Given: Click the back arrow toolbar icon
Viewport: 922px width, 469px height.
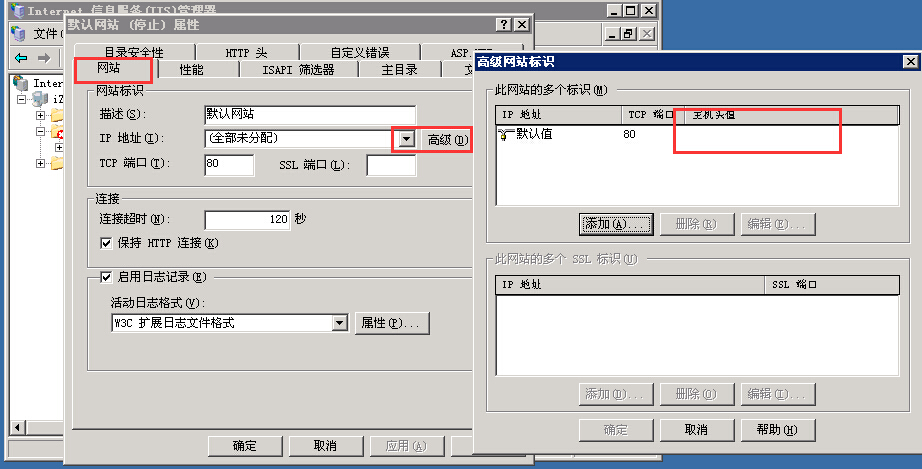Looking at the screenshot, I should (22, 58).
